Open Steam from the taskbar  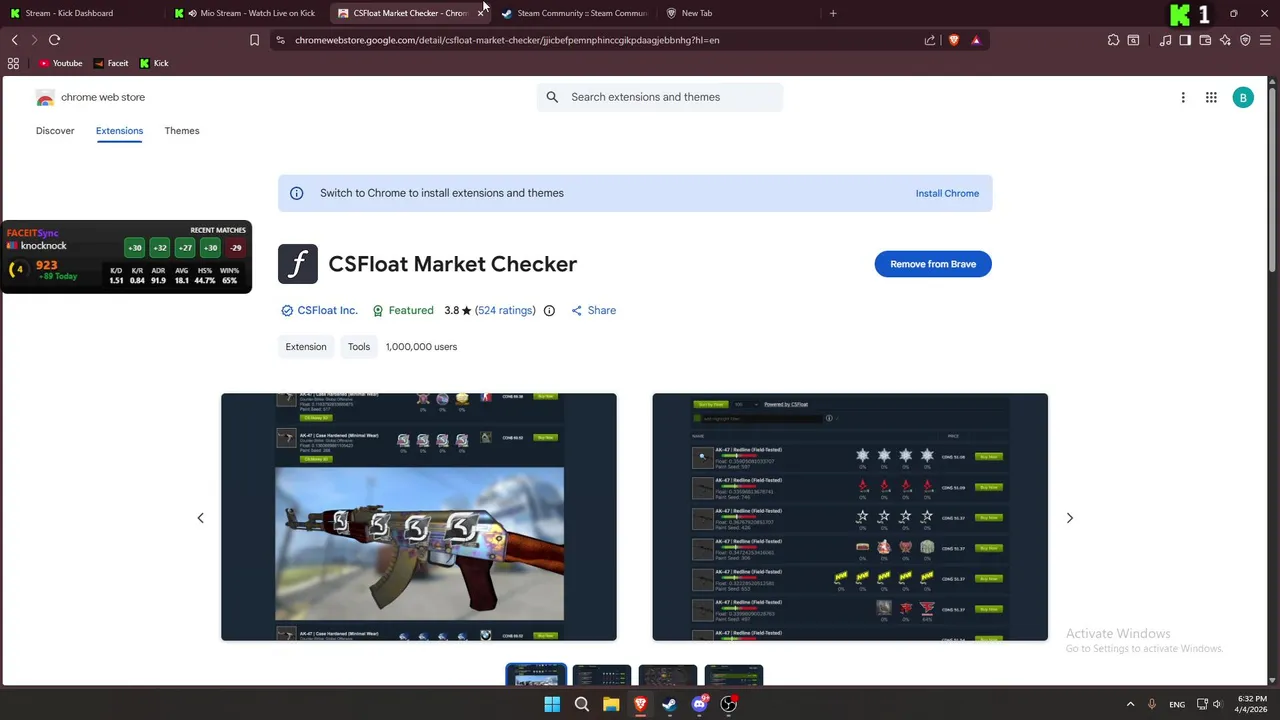coord(669,704)
